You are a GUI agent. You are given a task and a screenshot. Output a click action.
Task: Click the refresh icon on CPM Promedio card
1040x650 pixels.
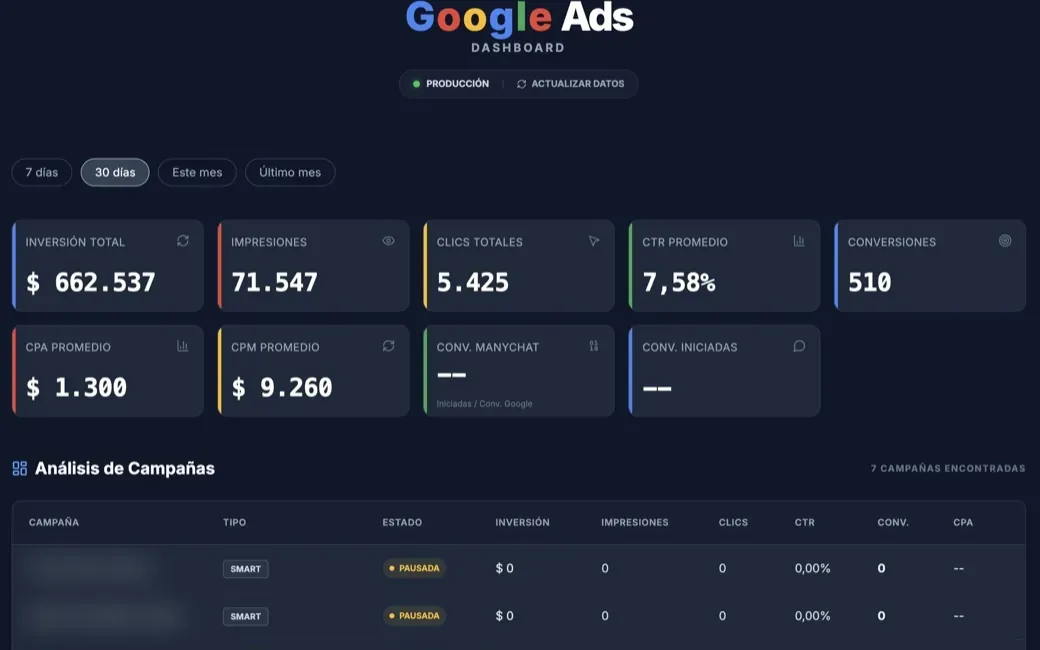click(389, 346)
